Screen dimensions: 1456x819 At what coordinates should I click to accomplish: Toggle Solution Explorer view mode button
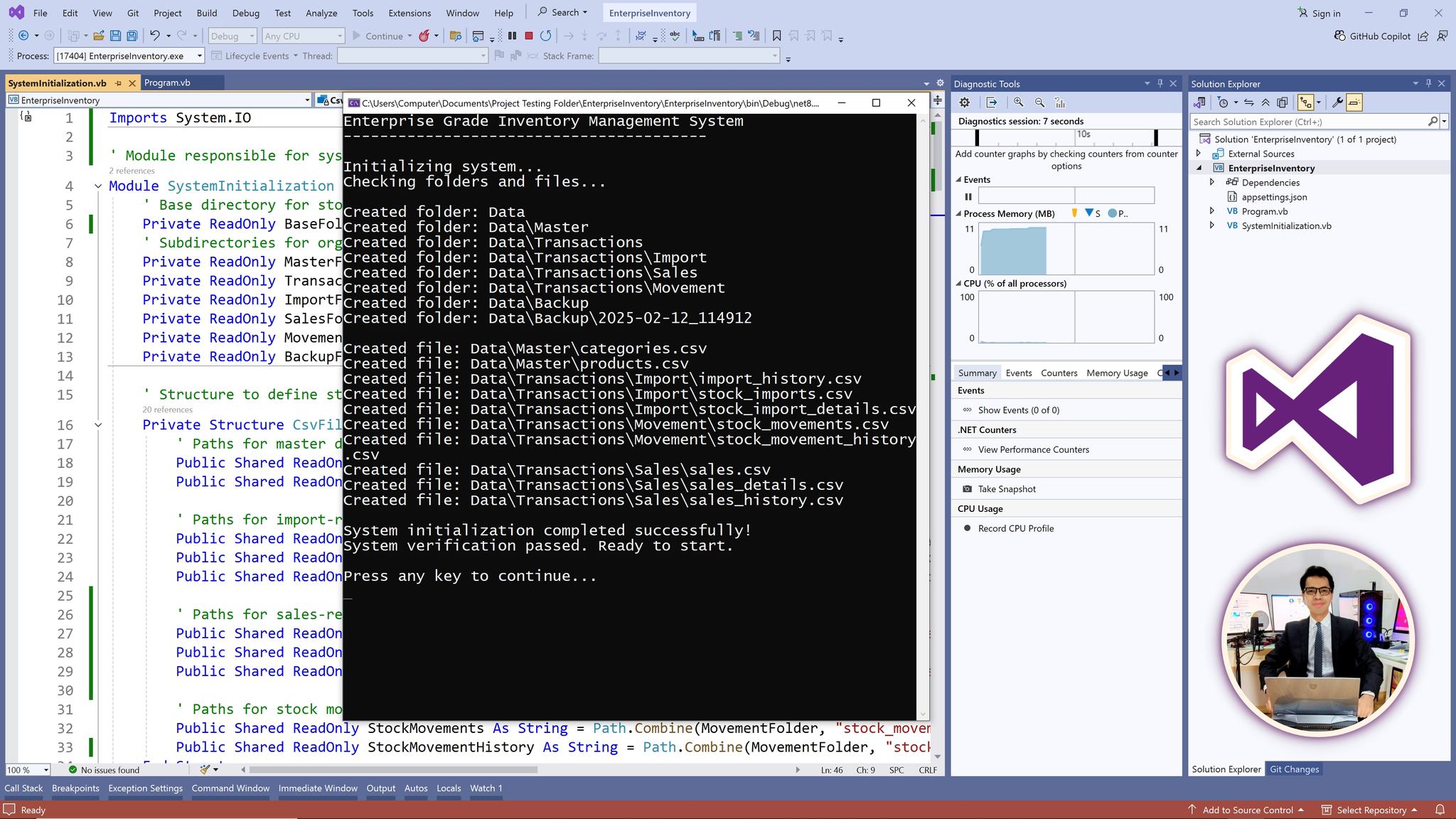pos(1305,102)
